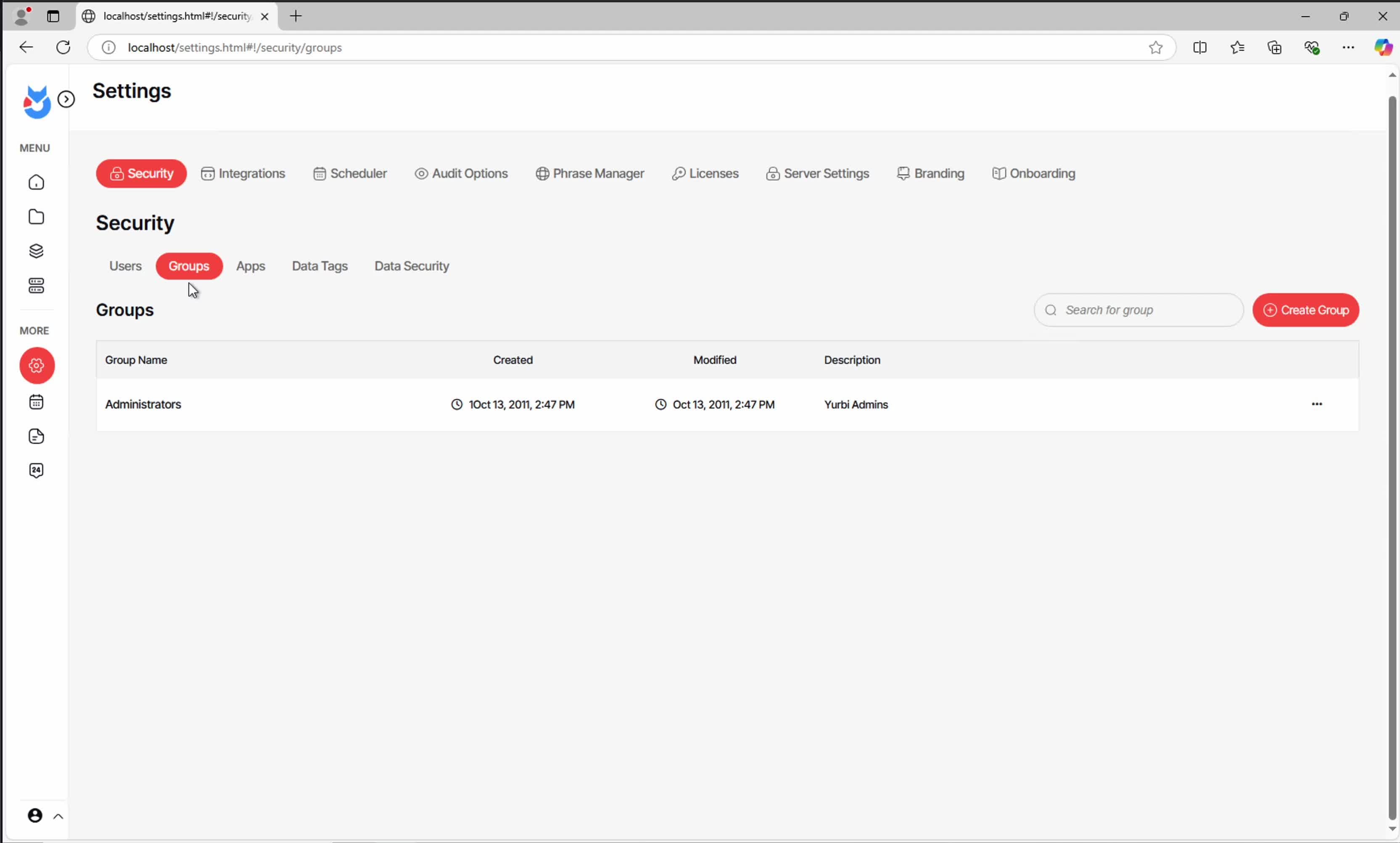
Task: Click the 24 support sidebar icon
Action: 36,470
